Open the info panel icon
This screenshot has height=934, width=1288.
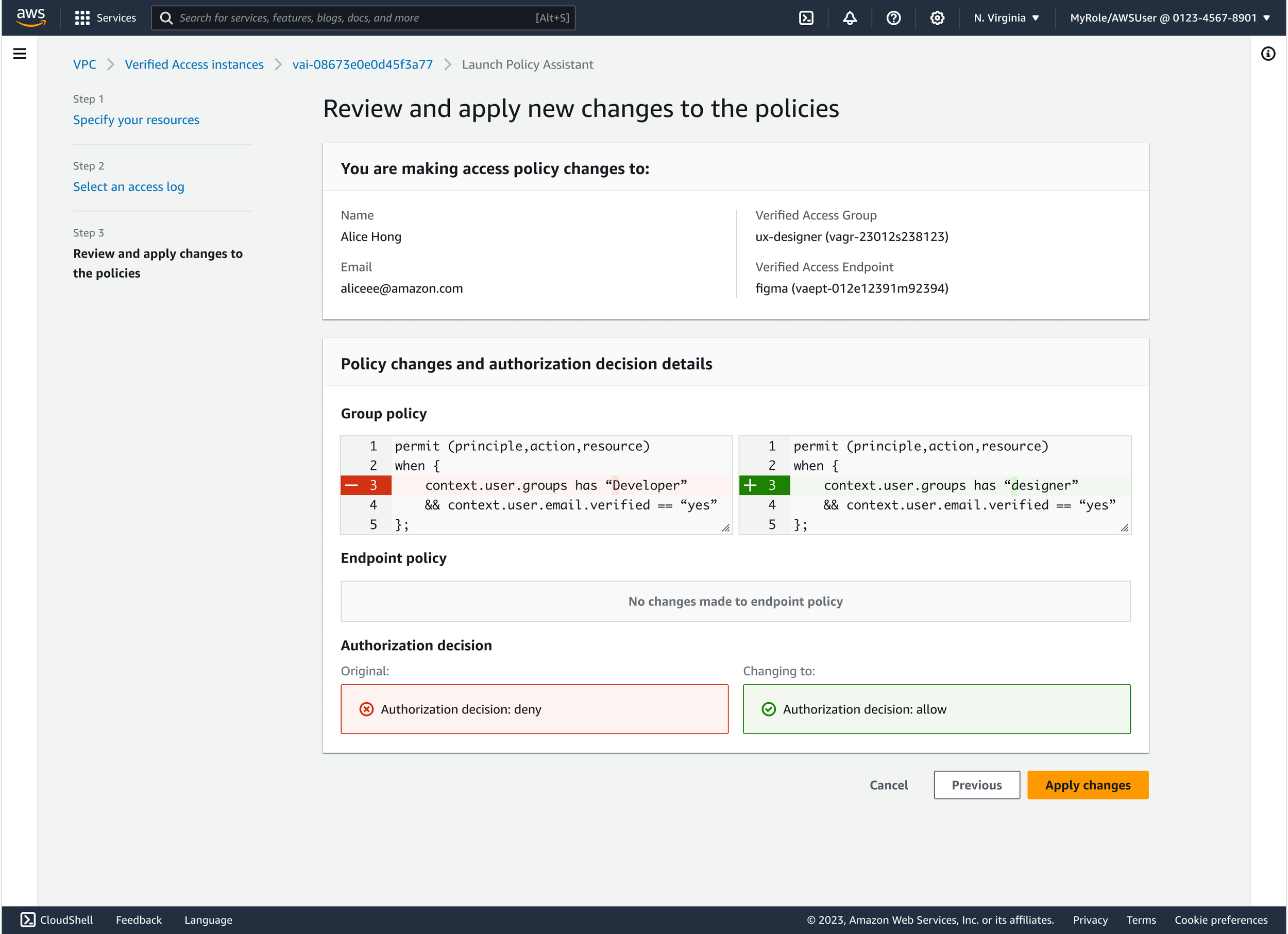(1268, 54)
